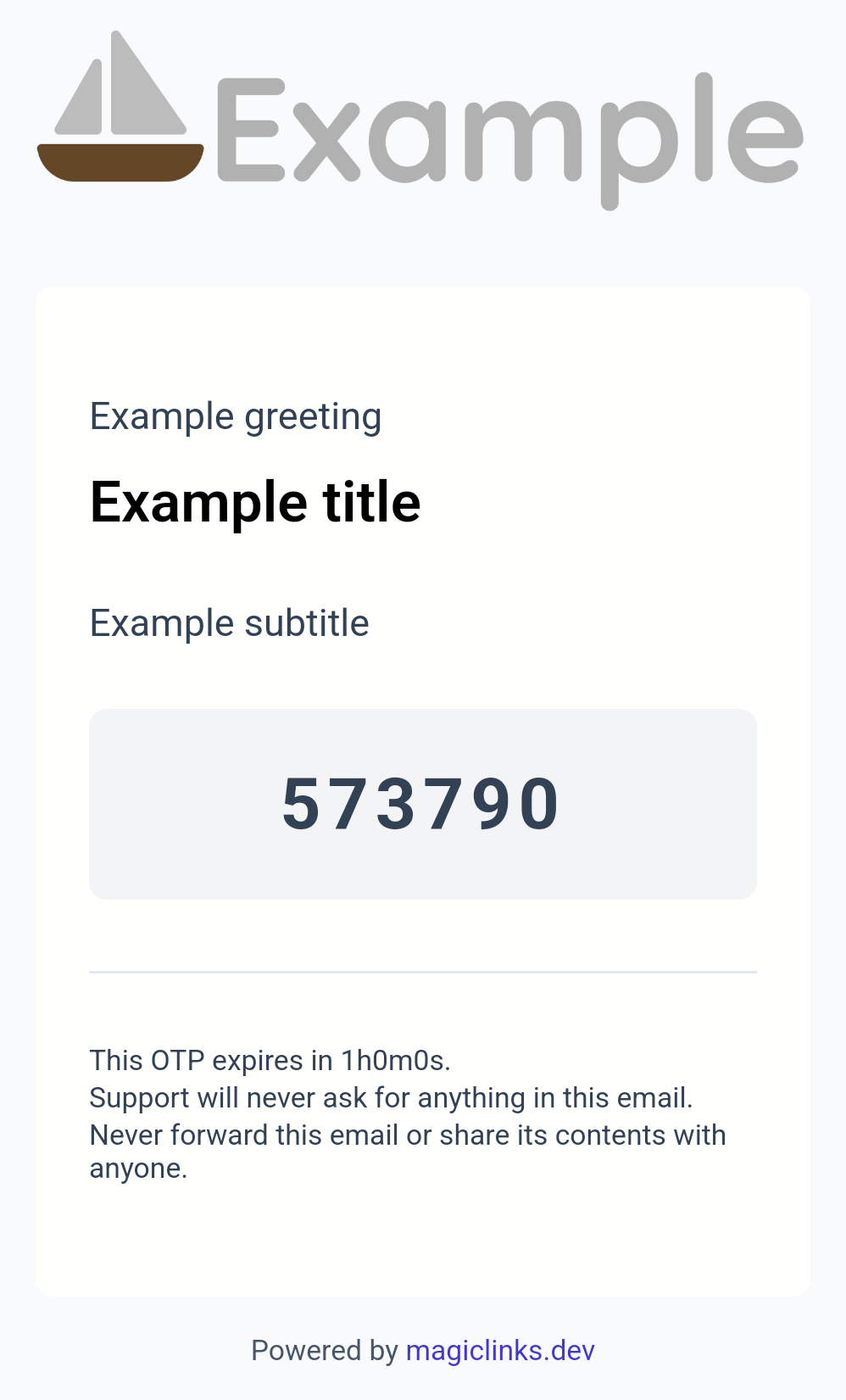
Task: Click the Powered by footer text
Action: (x=325, y=1350)
